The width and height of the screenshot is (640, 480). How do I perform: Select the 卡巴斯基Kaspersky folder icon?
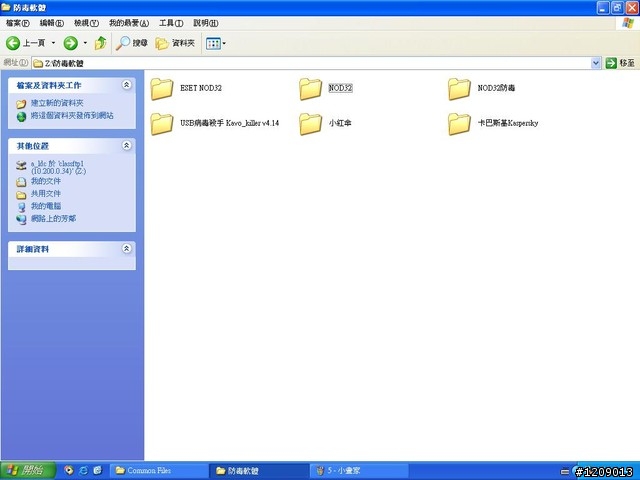pos(459,124)
